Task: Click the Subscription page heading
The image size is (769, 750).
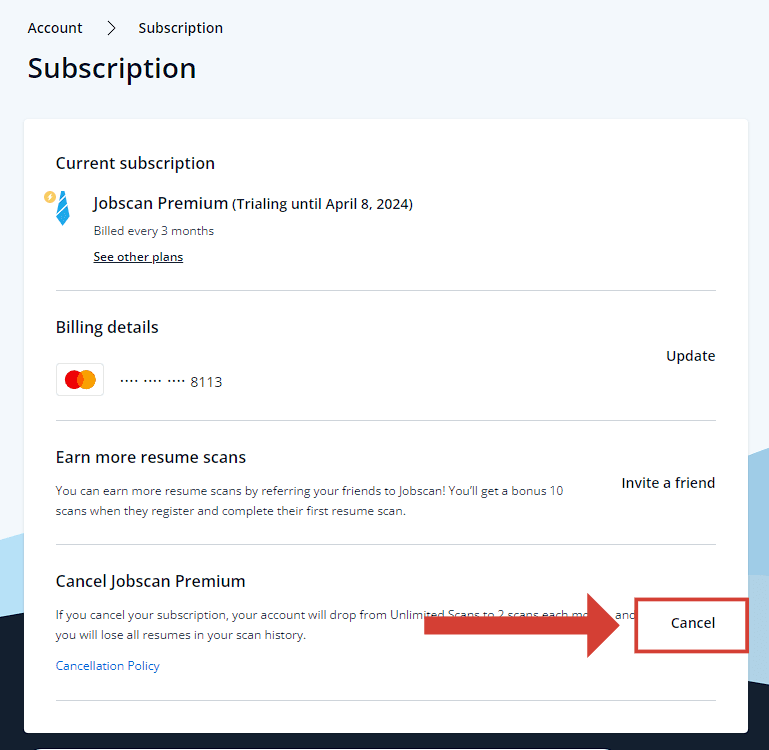Action: 112,69
